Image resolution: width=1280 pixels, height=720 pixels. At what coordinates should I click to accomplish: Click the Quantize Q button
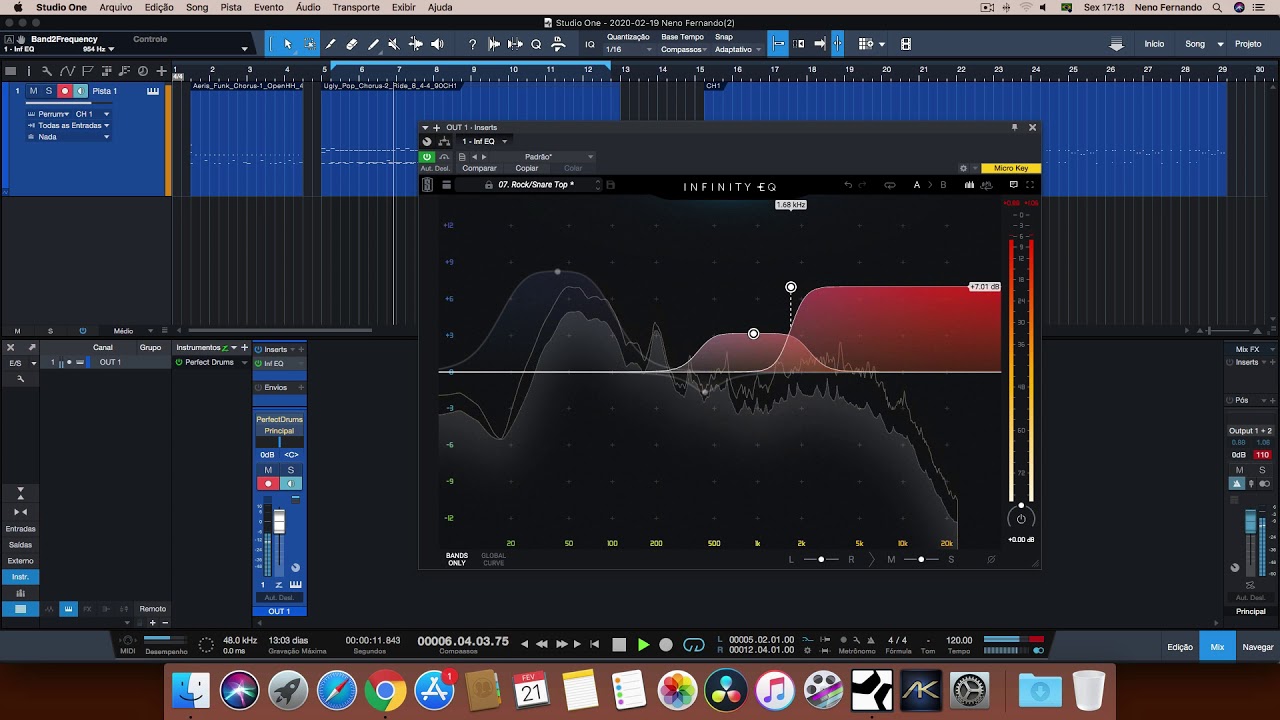coord(536,44)
